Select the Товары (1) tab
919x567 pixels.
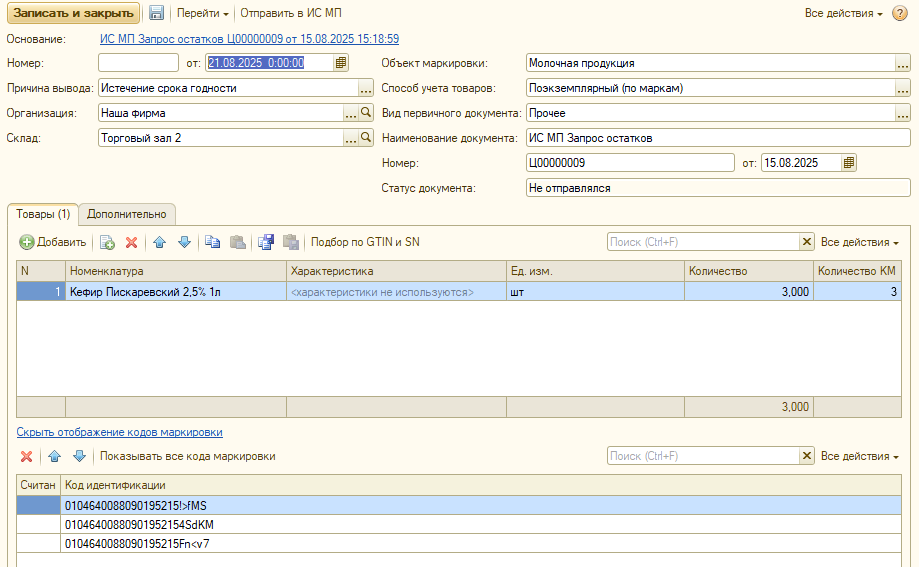point(43,214)
